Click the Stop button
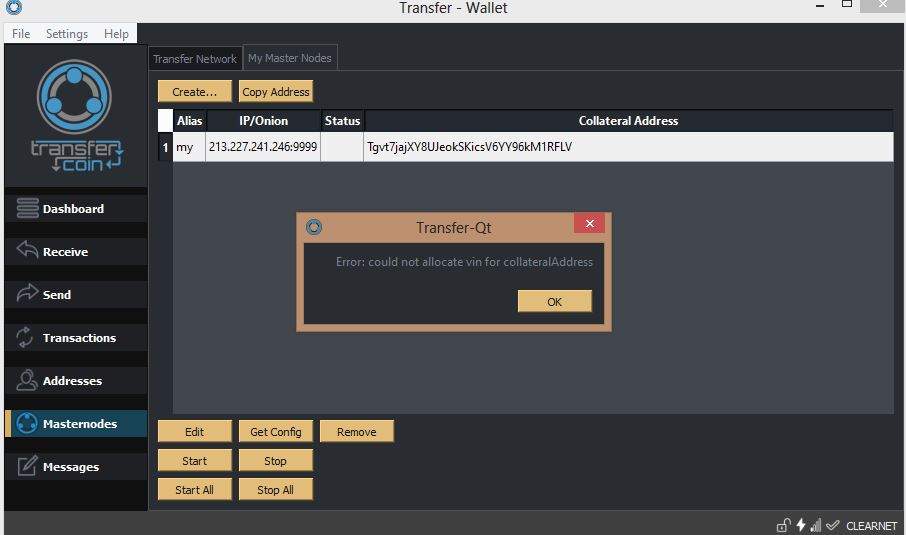The image size is (906, 535). [276, 460]
